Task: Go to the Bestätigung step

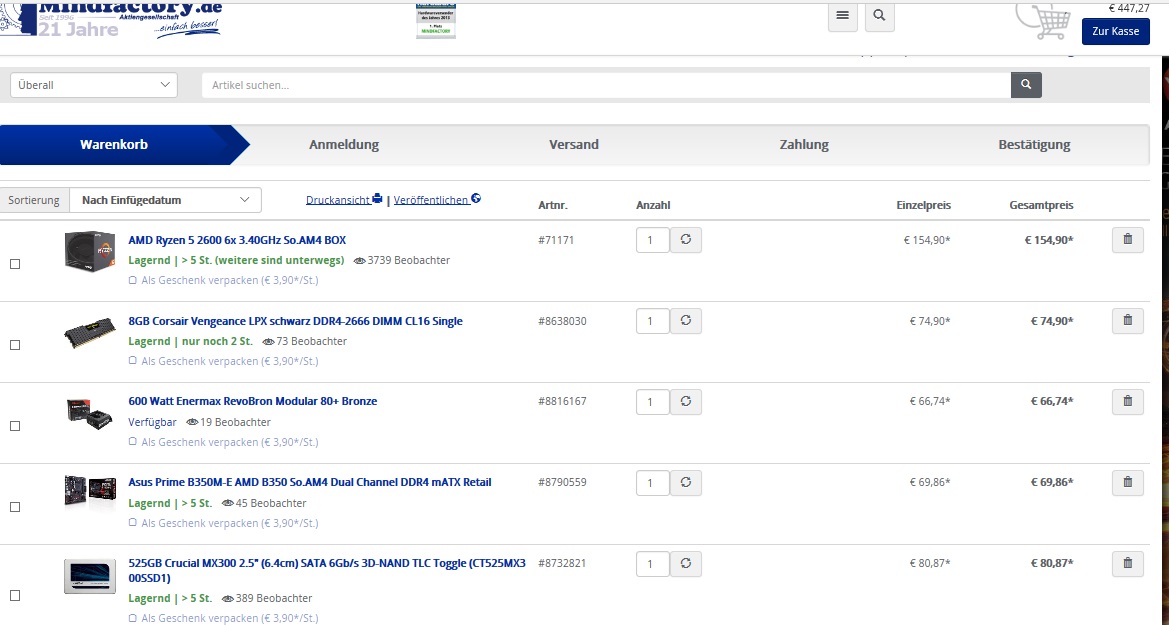Action: pos(1034,145)
